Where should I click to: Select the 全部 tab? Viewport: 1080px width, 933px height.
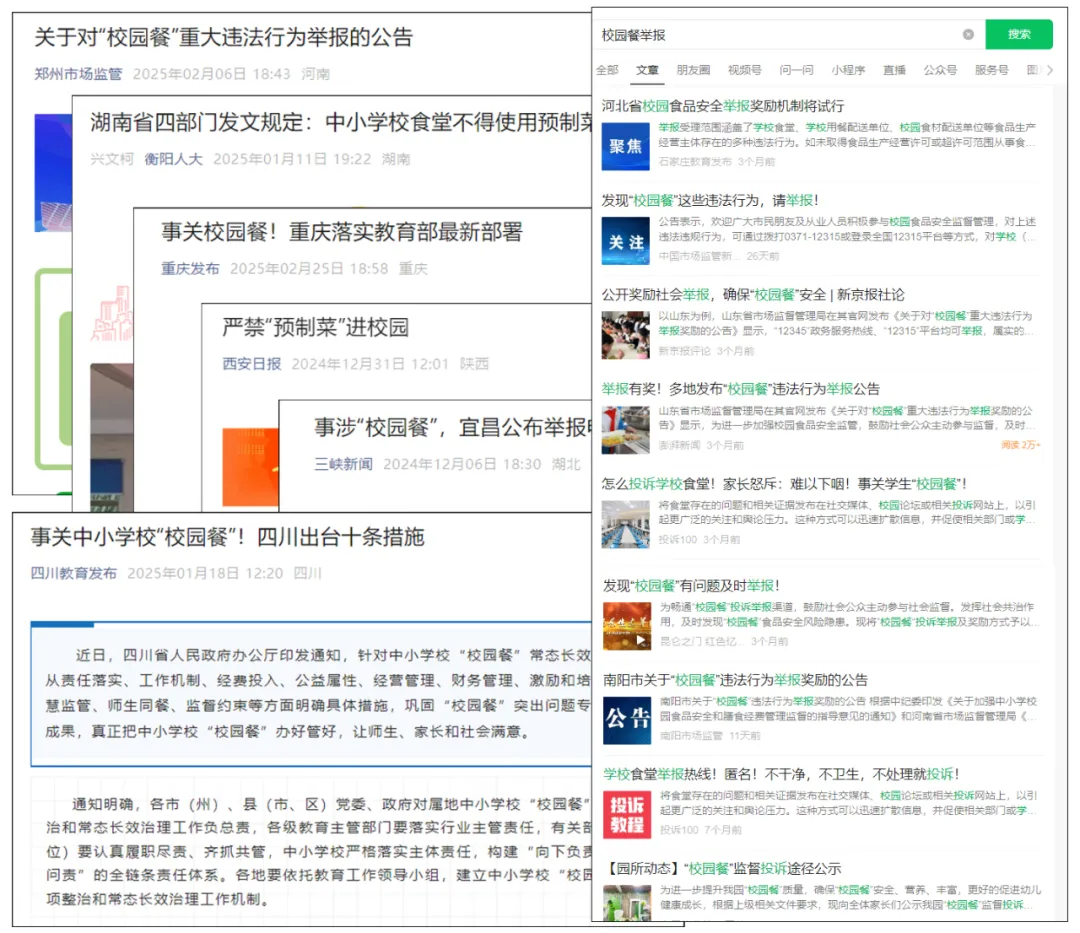pyautogui.click(x=608, y=70)
